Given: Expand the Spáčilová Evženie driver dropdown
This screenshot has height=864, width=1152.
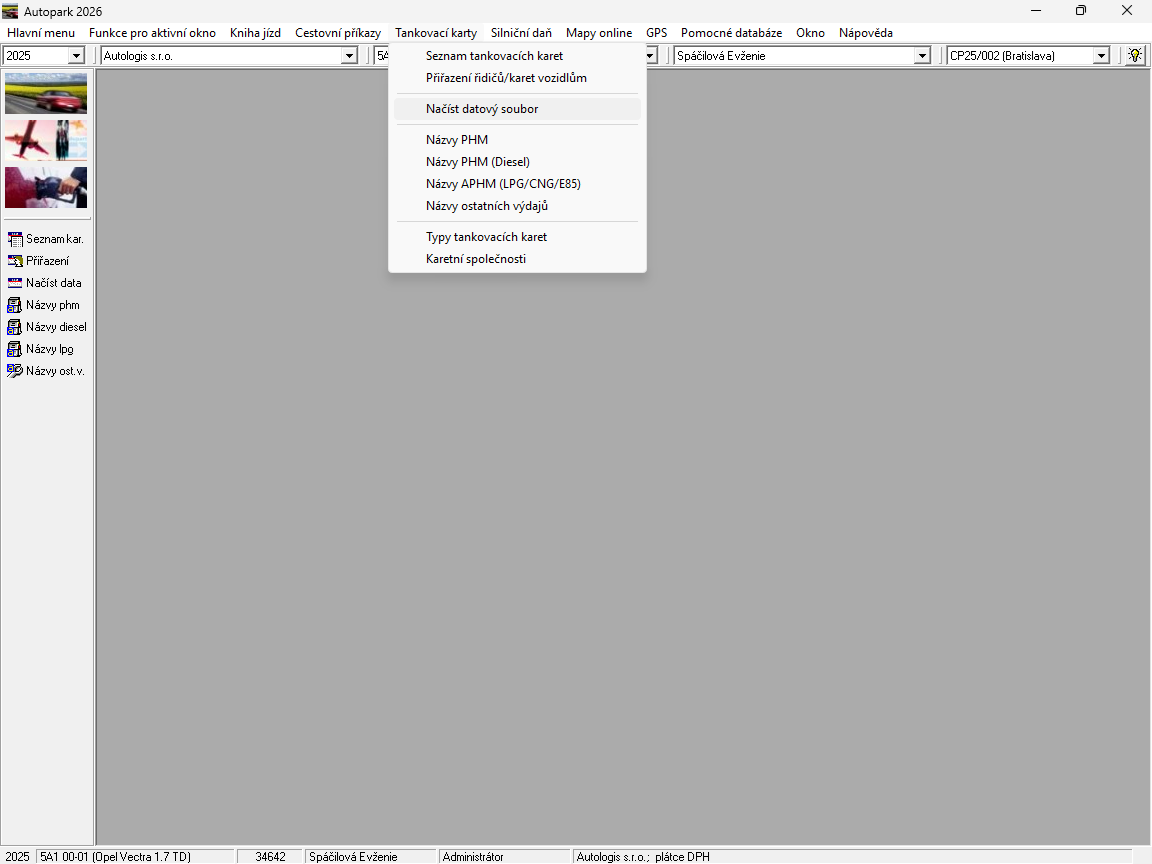Looking at the screenshot, I should coord(922,56).
